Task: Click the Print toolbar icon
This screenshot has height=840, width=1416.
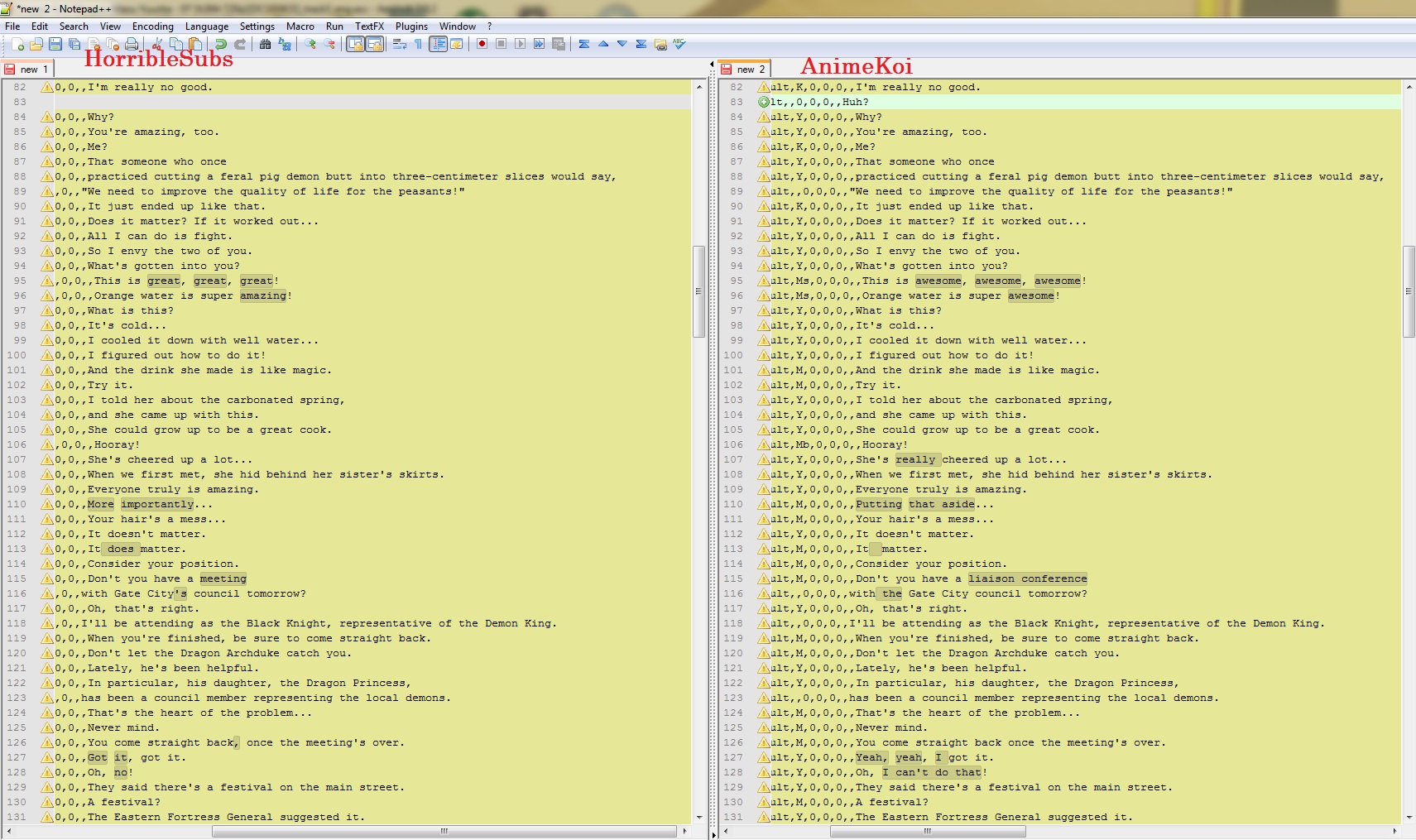Action: [132, 44]
